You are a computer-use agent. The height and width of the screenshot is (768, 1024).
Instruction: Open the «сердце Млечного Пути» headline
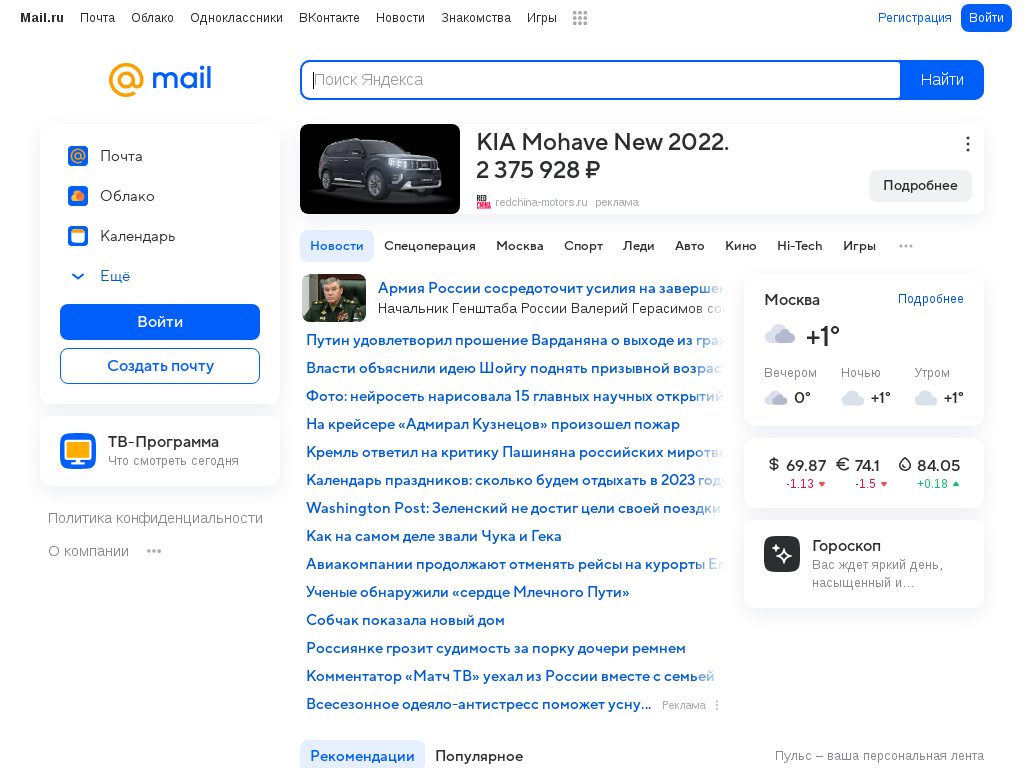coord(468,592)
